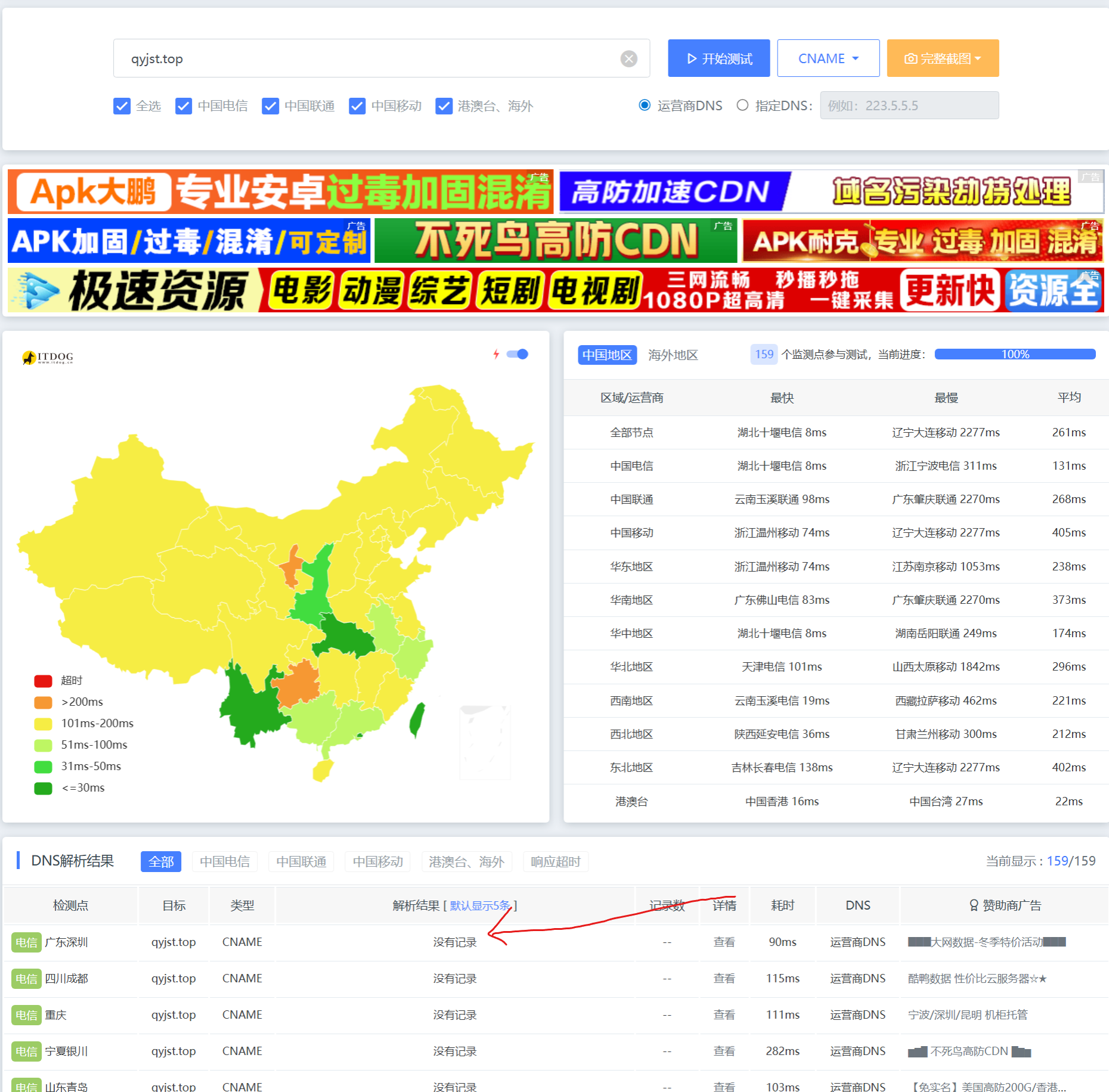The image size is (1109, 1092).
Task: Toggle the map animation switch
Action: [x=518, y=354]
